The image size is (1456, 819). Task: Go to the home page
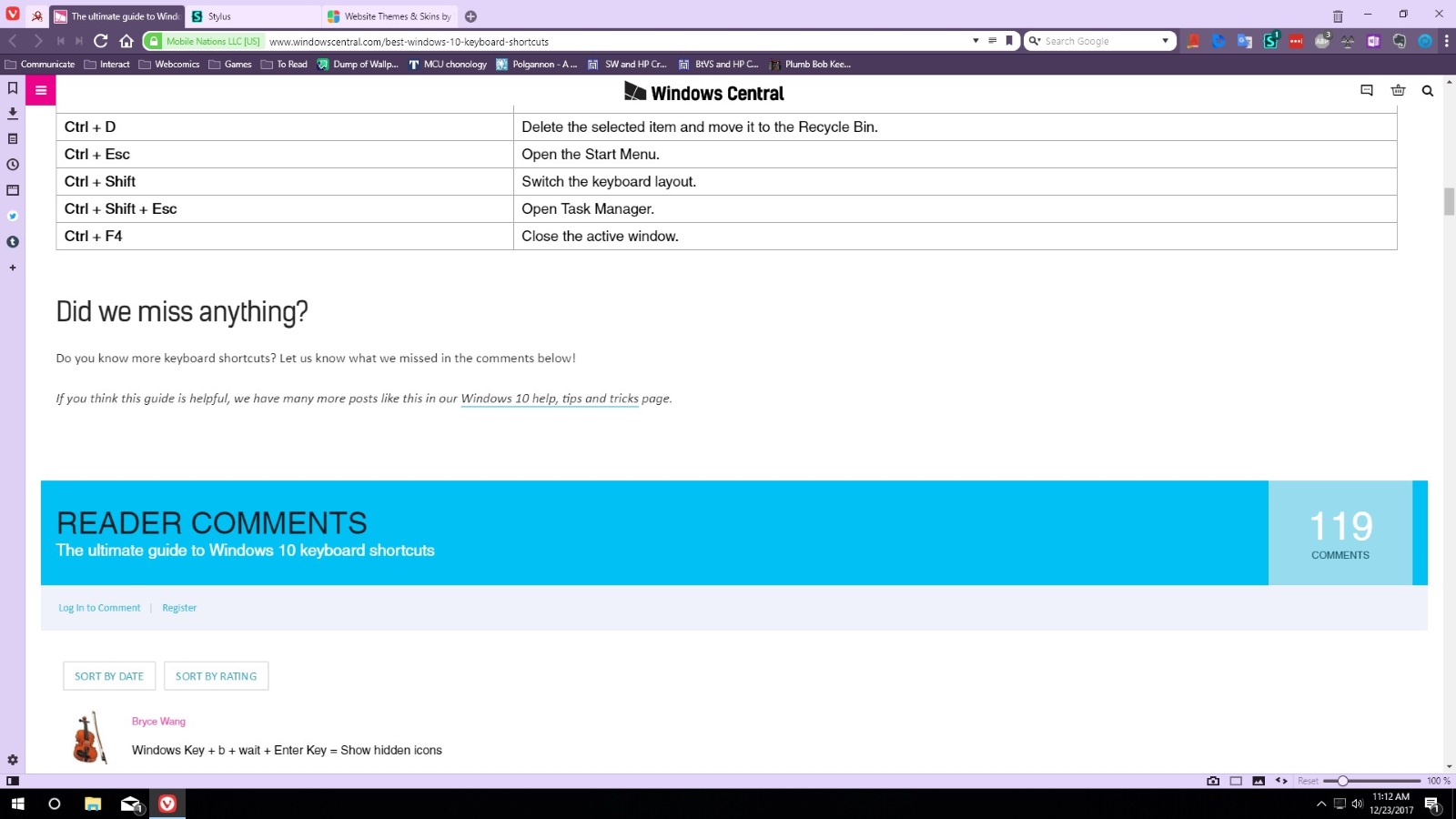point(126,41)
